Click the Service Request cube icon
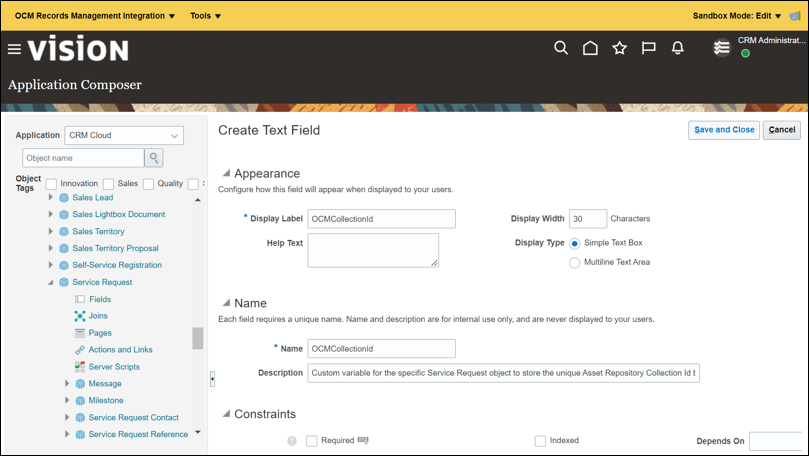 pyautogui.click(x=64, y=282)
